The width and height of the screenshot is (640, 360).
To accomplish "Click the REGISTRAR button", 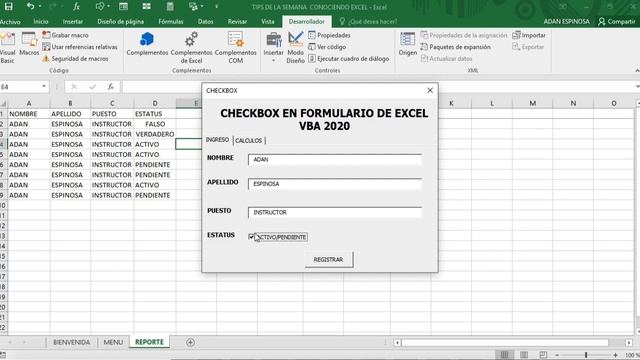I will (x=329, y=260).
